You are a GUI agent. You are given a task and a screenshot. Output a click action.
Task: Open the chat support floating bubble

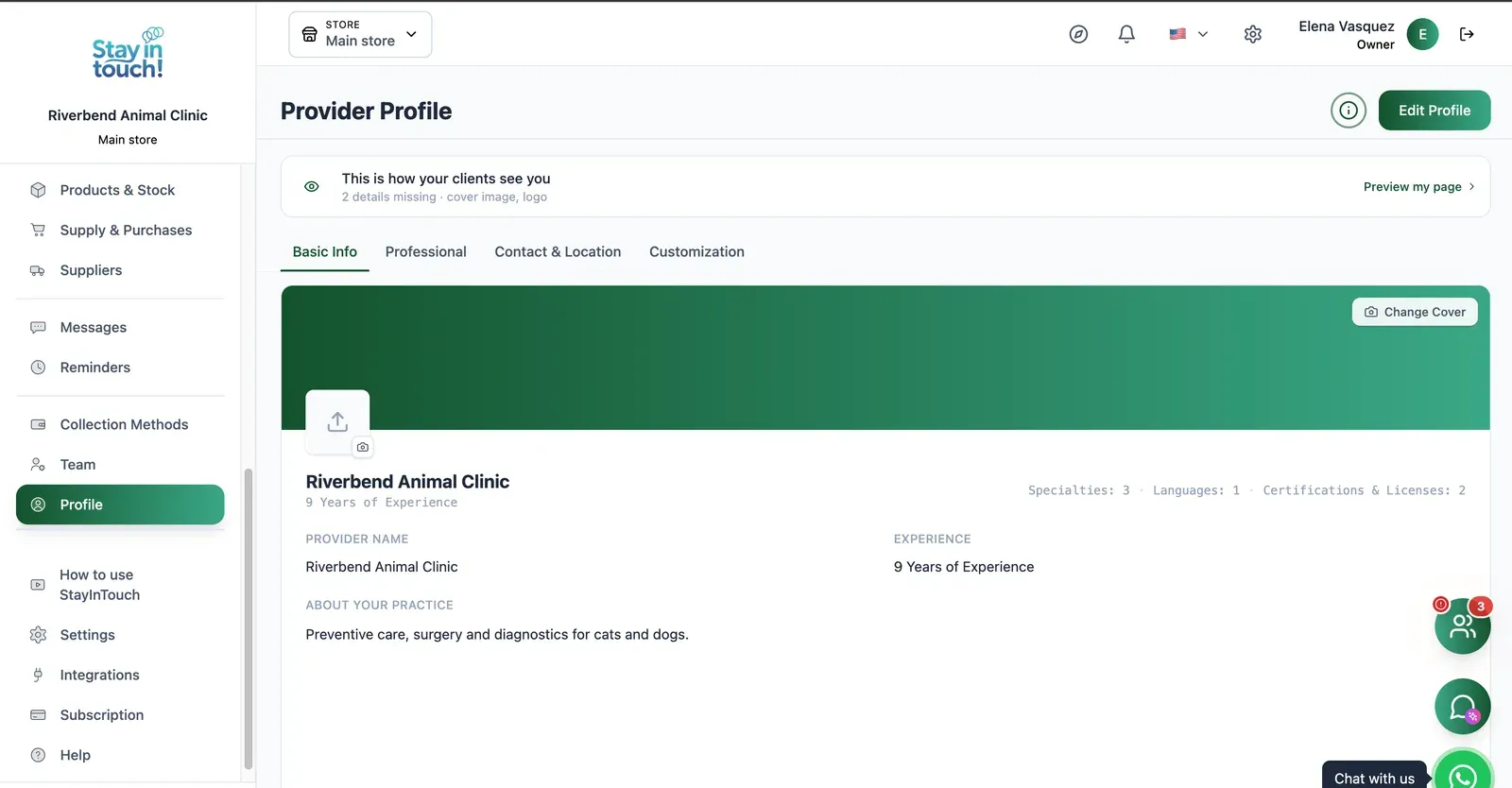[x=1462, y=707]
